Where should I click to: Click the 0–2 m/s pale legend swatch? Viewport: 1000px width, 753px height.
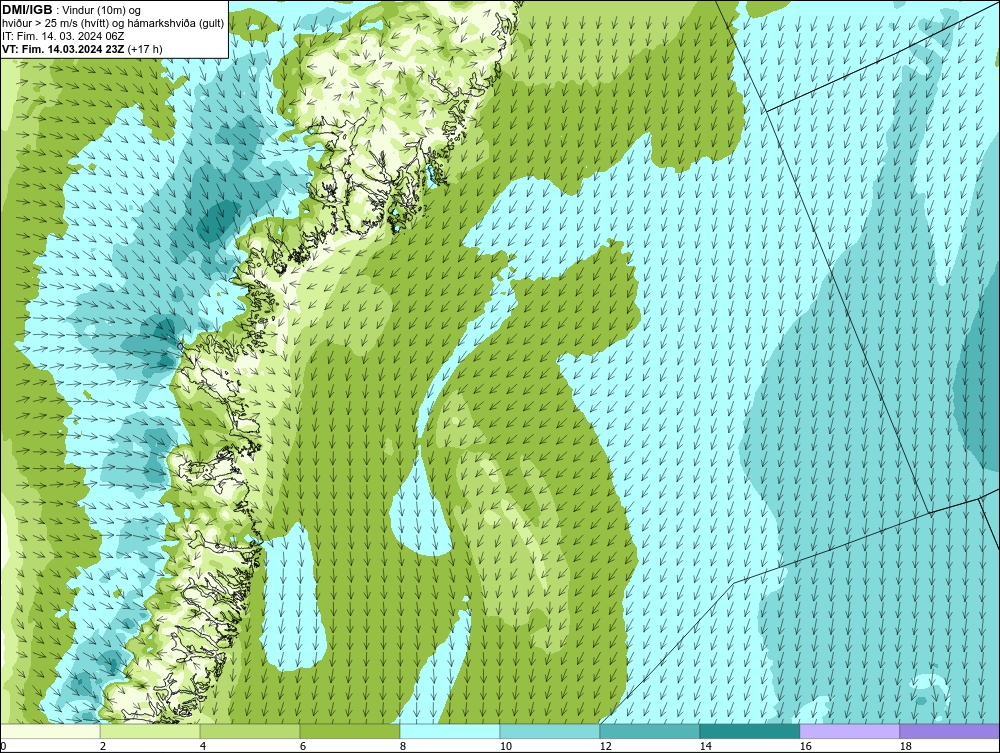[x=50, y=731]
